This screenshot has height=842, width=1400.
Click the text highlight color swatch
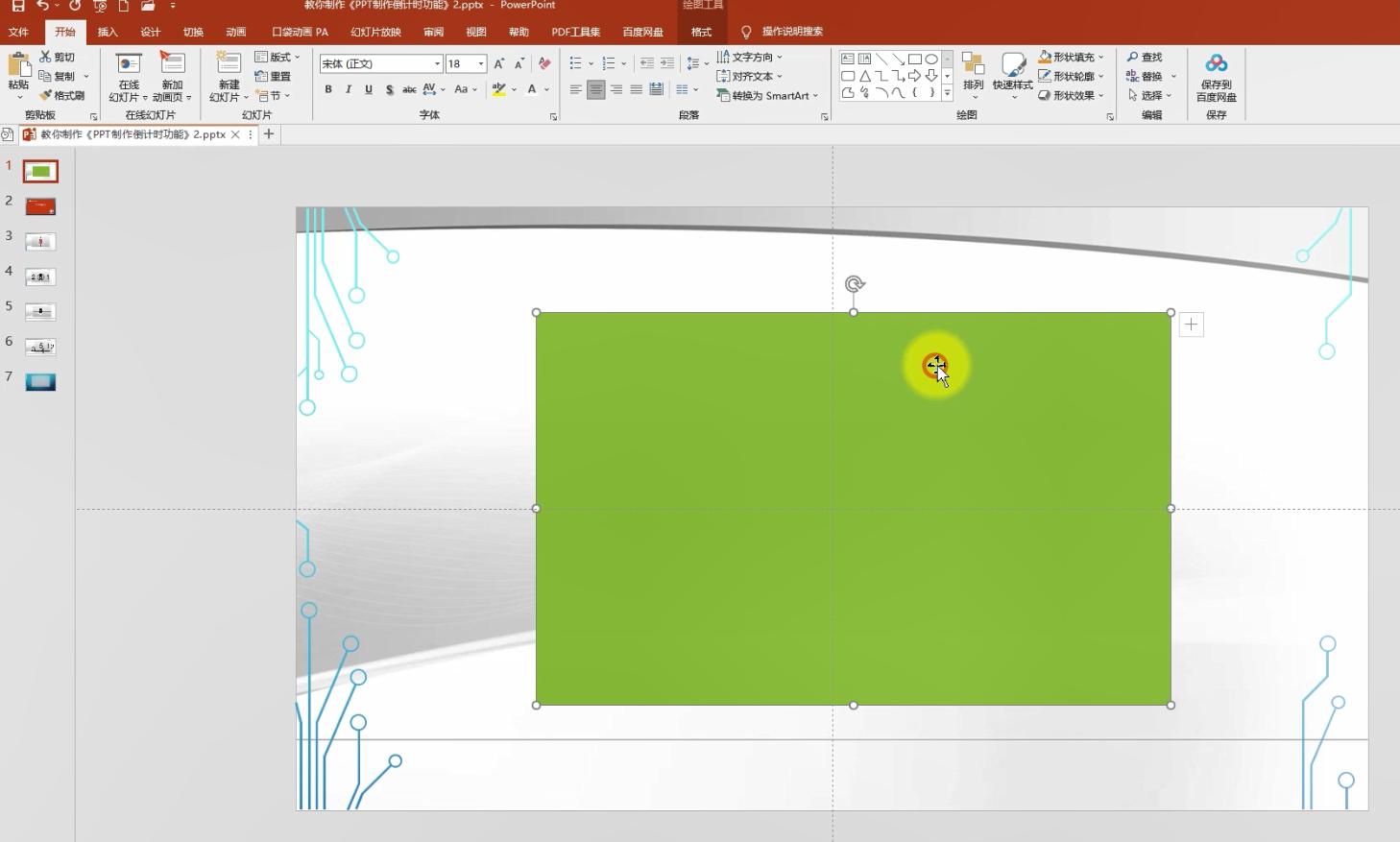point(498,89)
